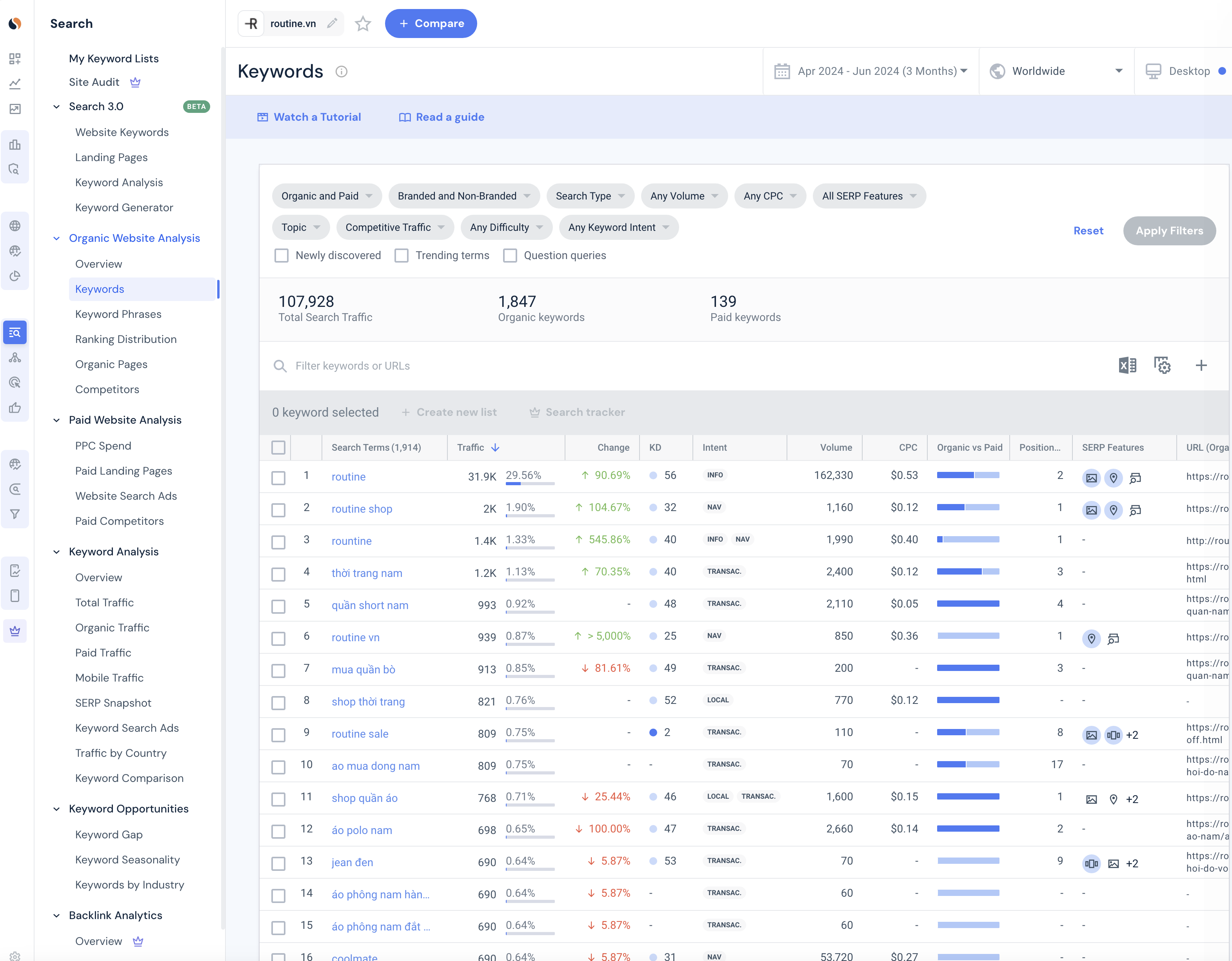The height and width of the screenshot is (961, 1232).
Task: Click the Keywords info icon
Action: 341,72
